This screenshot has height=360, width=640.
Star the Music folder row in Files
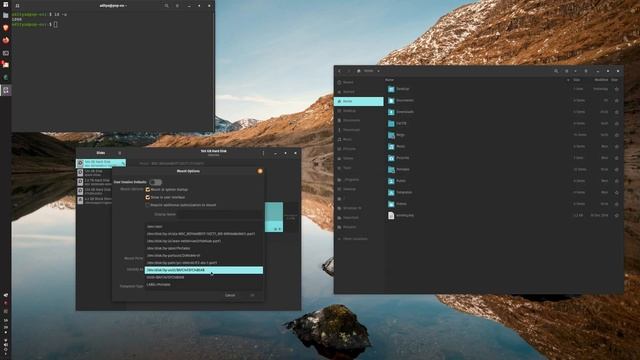[616, 146]
